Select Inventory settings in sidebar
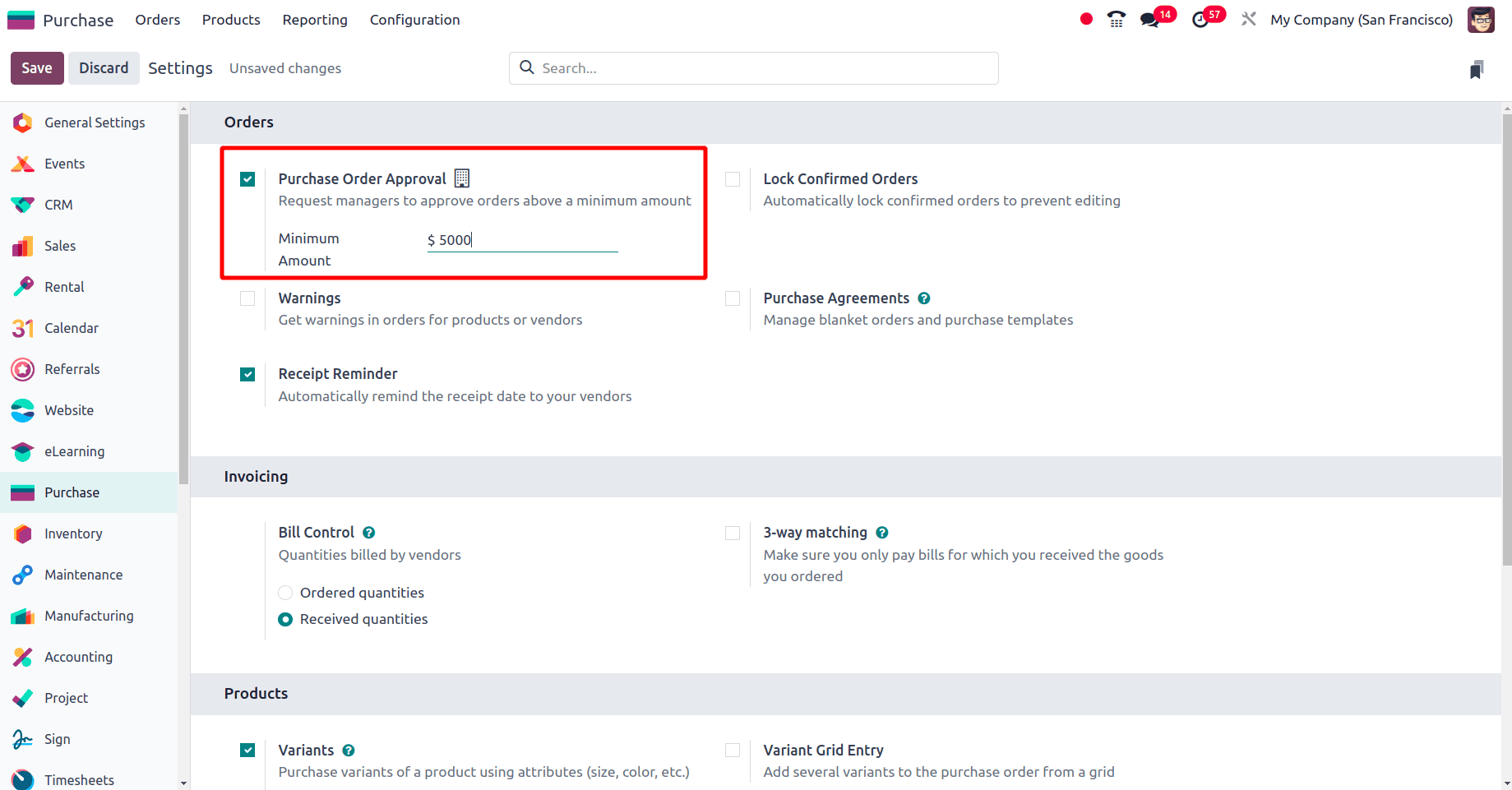Viewport: 1512px width, 790px height. tap(89, 534)
